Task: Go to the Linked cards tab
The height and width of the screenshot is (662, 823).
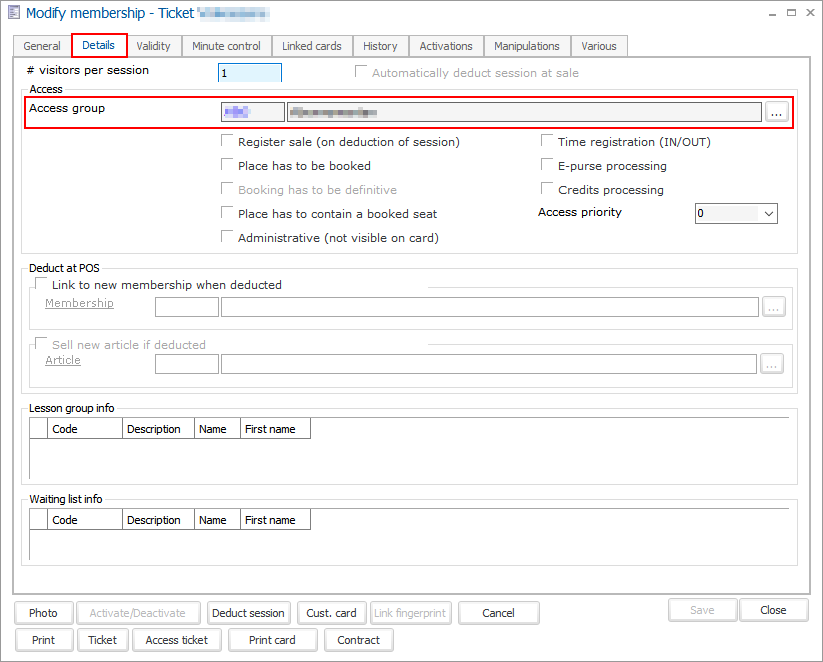Action: click(312, 46)
